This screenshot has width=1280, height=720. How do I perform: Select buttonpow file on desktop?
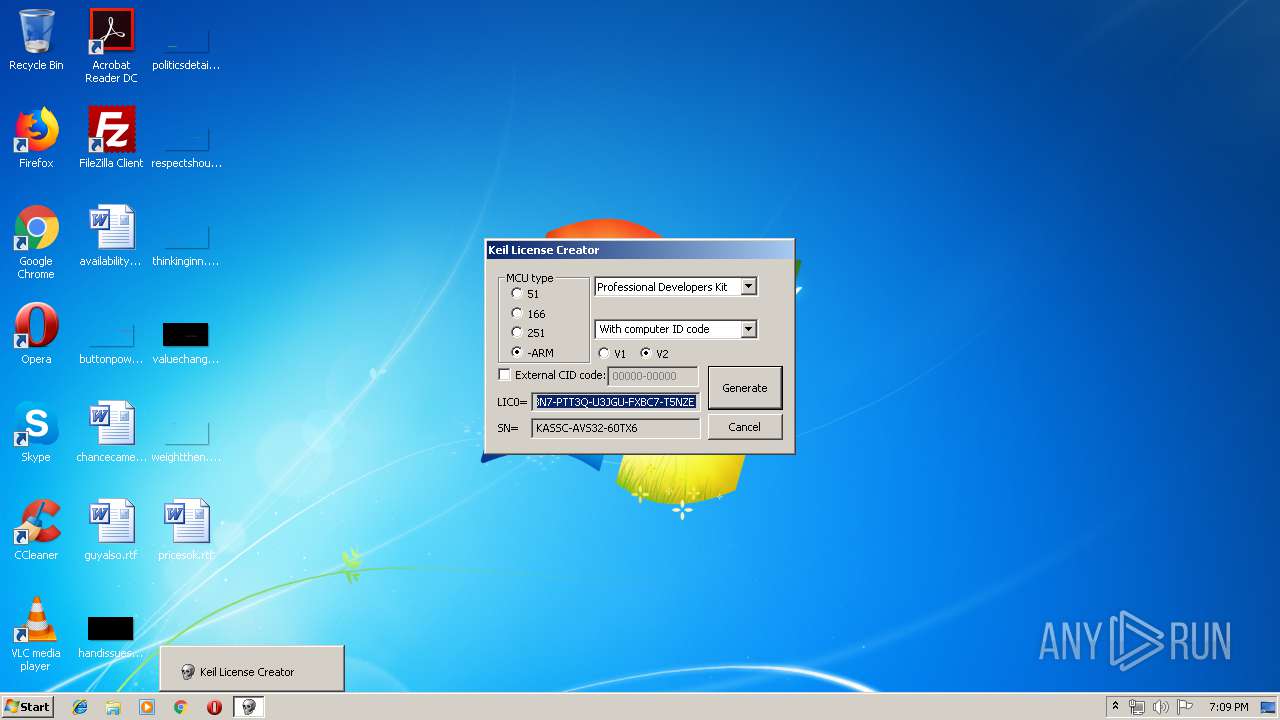click(x=111, y=340)
